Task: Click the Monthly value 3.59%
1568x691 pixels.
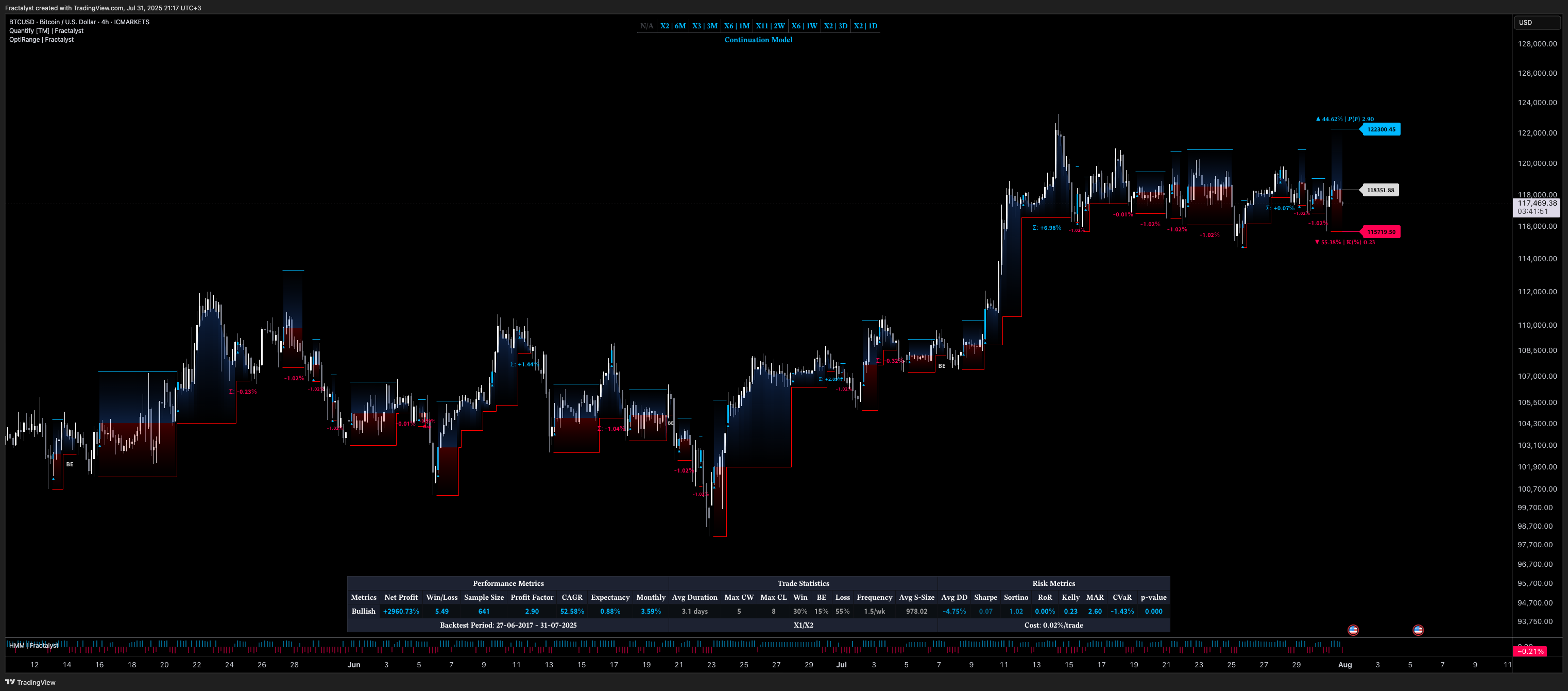Action: (651, 611)
